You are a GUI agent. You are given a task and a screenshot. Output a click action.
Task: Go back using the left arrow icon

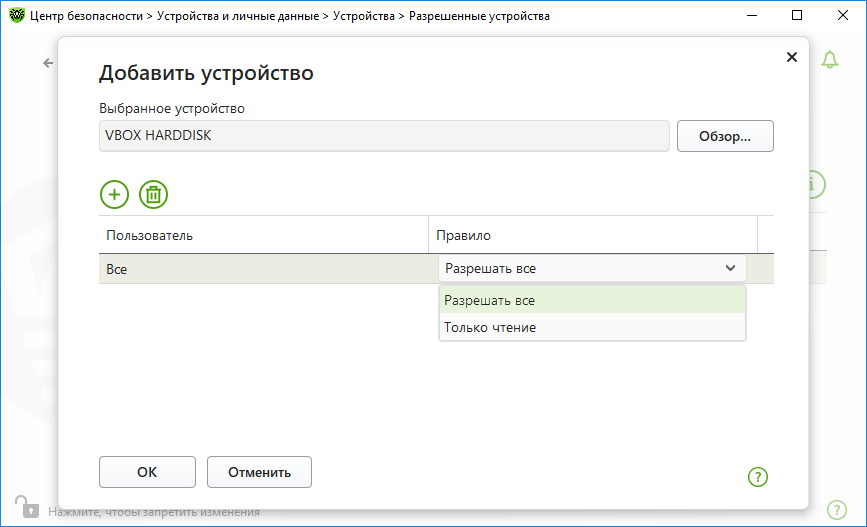point(48,63)
